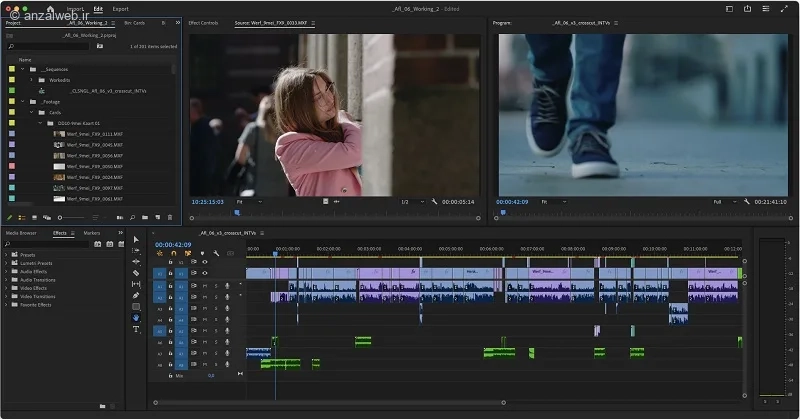The height and width of the screenshot is (419, 800).
Task: Open the Workspaces icon at top right
Action: [730, 9]
